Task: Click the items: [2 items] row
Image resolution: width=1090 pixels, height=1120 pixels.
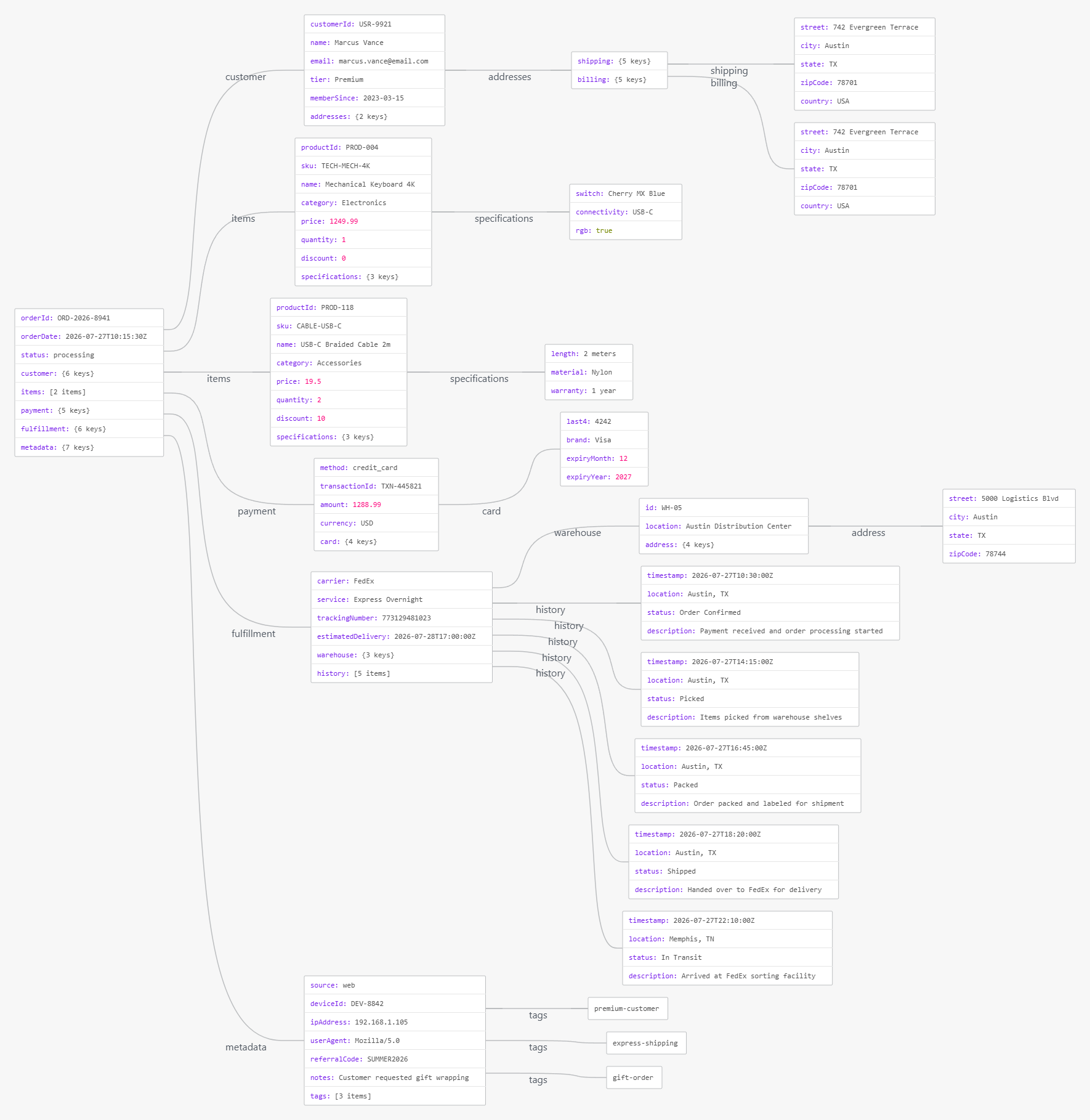Action: 89,392
